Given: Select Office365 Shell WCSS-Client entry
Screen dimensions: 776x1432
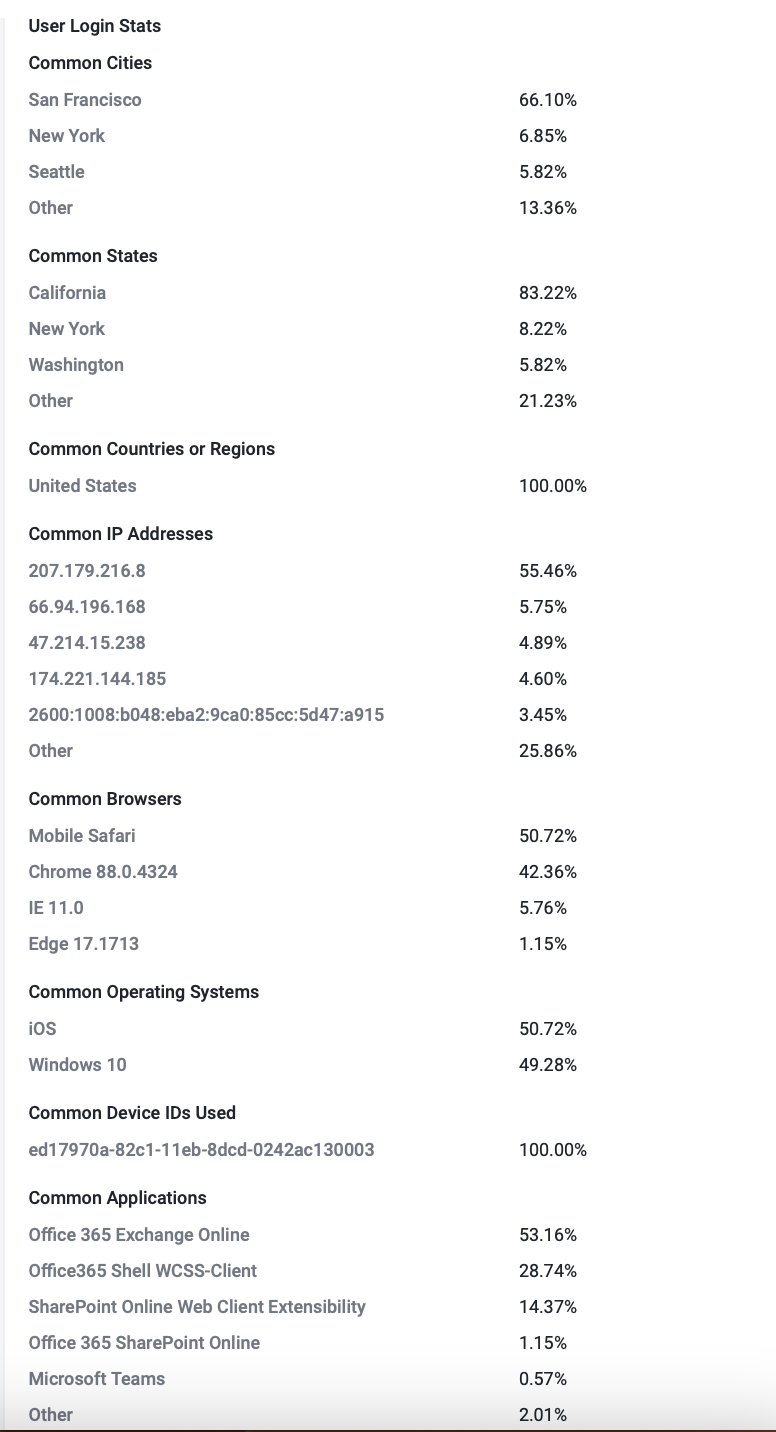Looking at the screenshot, I should (143, 1271).
